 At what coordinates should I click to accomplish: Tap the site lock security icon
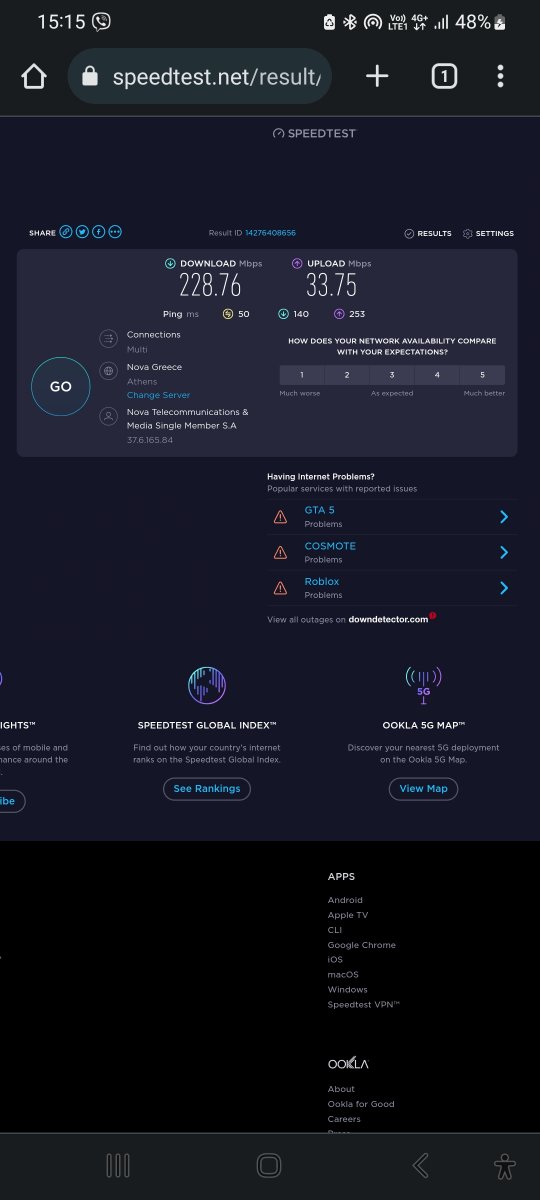90,76
